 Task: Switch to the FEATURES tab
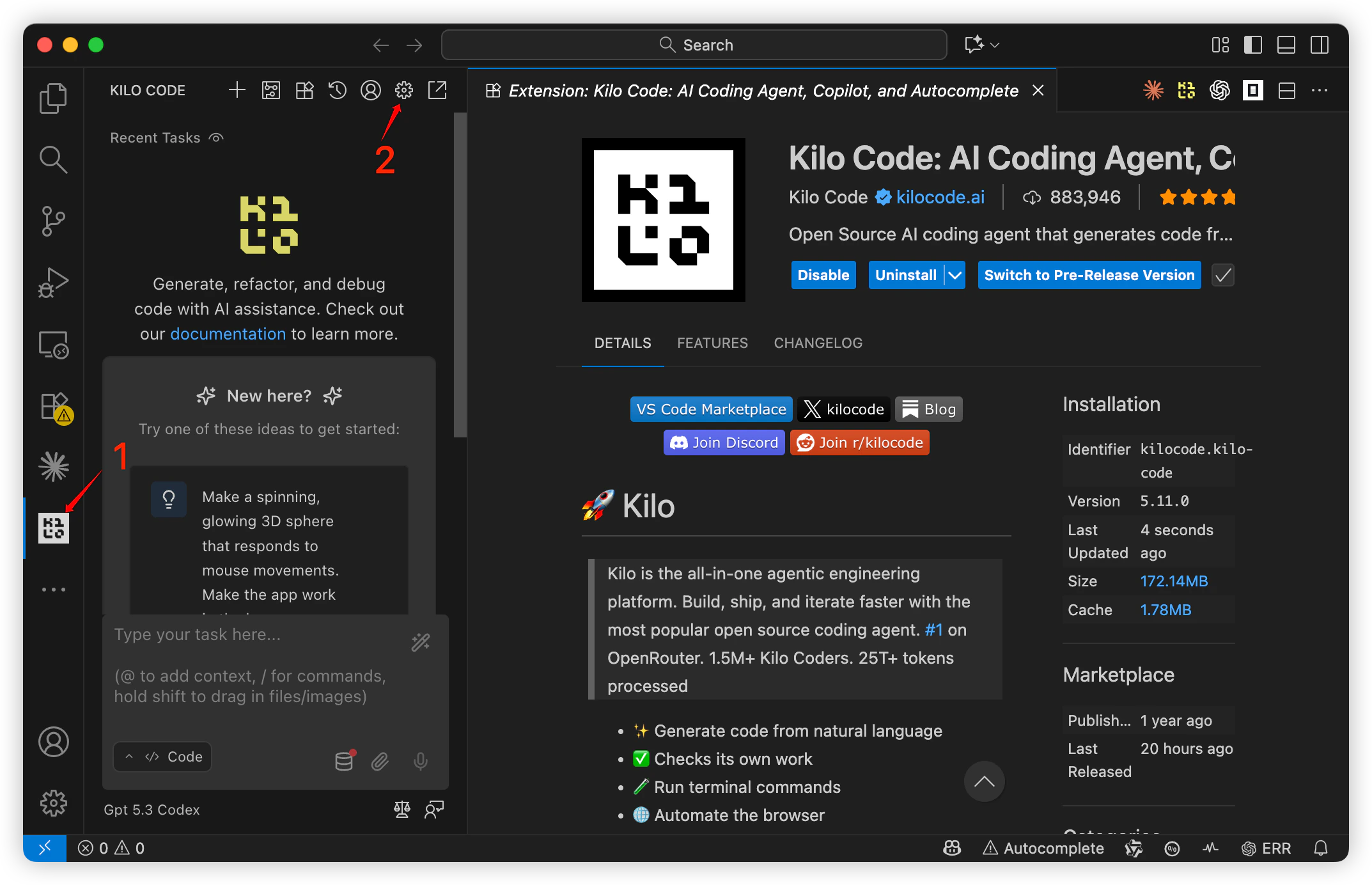point(712,343)
